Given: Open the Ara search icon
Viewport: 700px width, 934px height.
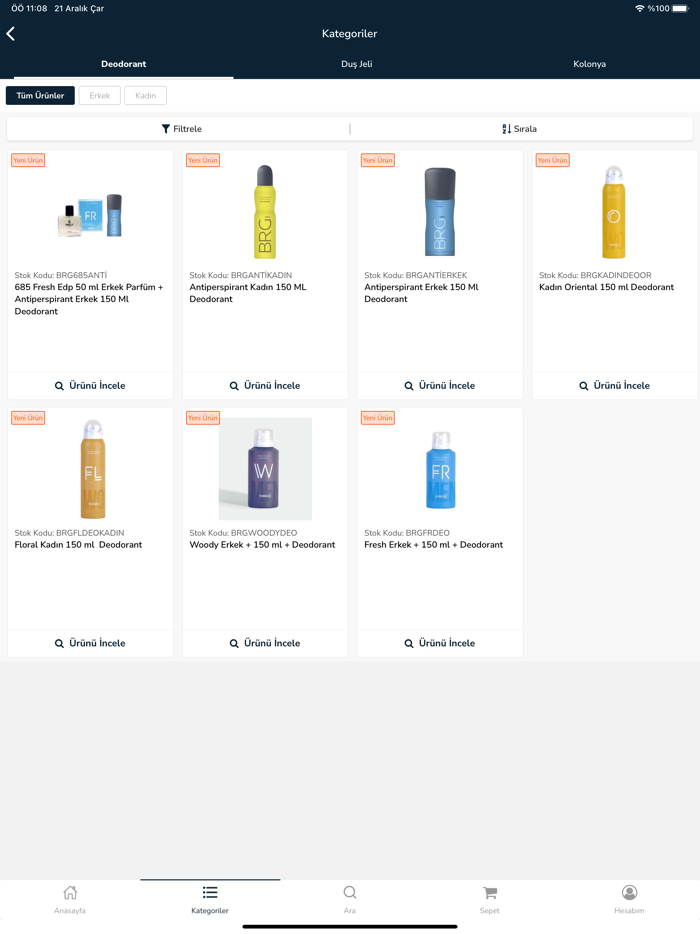Looking at the screenshot, I should [350, 893].
